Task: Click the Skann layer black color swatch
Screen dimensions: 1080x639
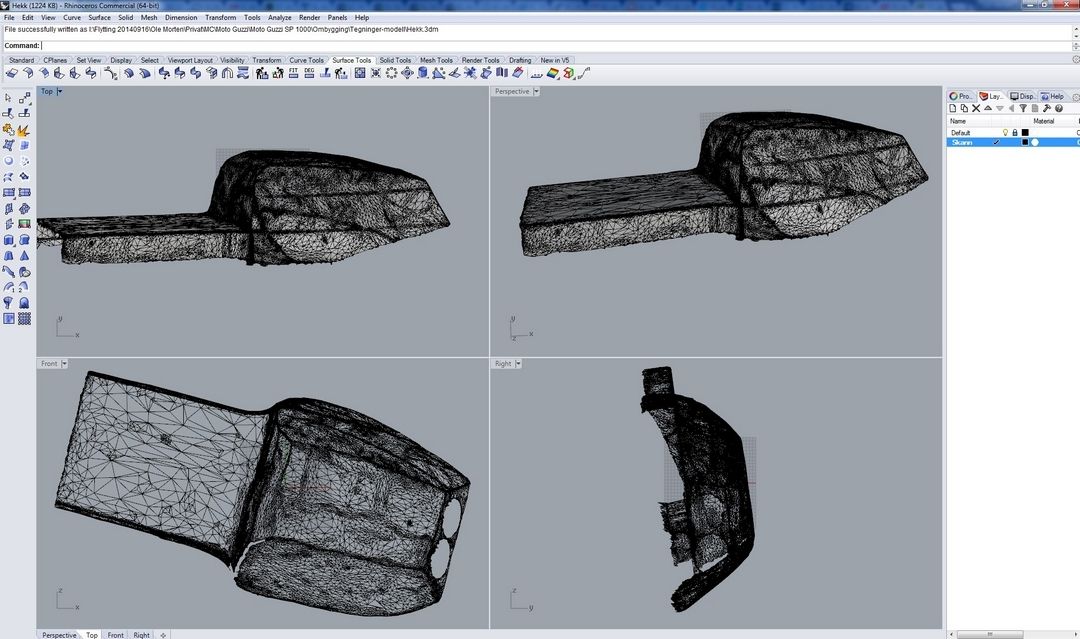Action: point(1025,143)
